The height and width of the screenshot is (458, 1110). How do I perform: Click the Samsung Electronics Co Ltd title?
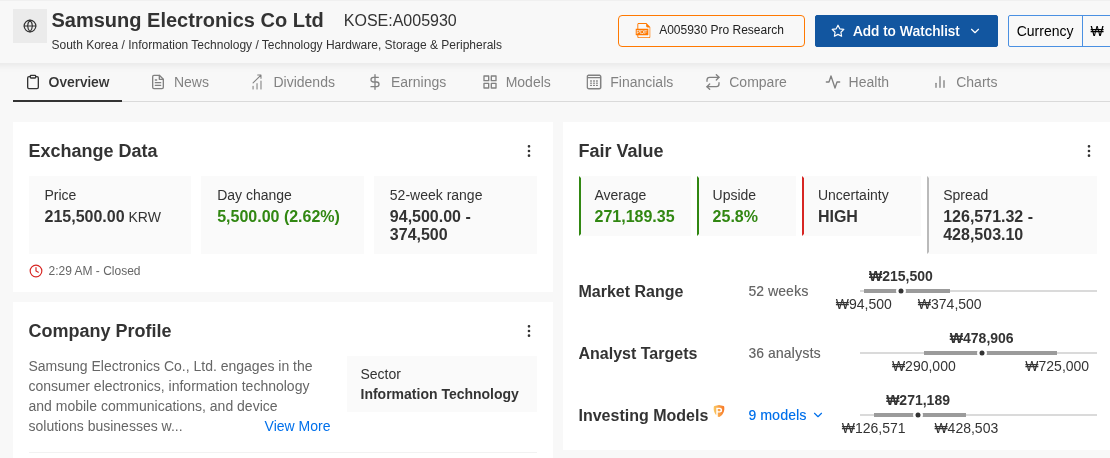coord(188,20)
